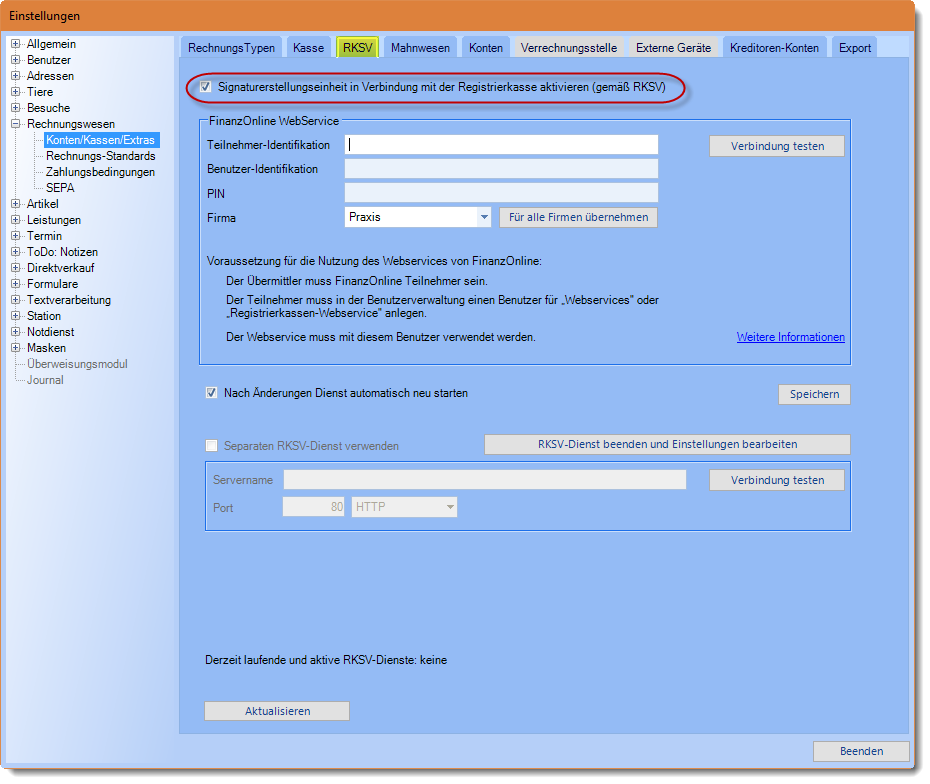Expand the Textverarbeitung tree node
The image size is (930, 784).
coord(16,300)
